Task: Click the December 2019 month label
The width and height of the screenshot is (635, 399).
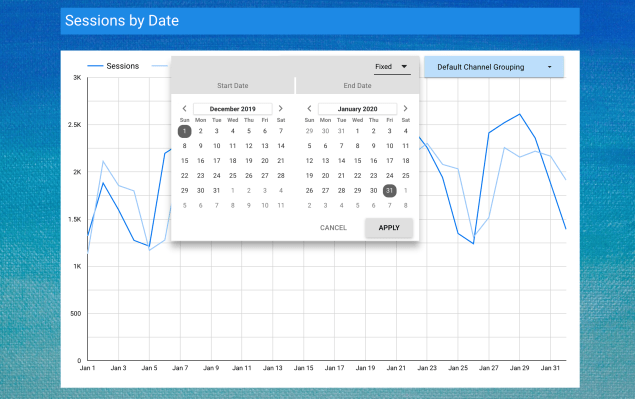Action: [x=232, y=109]
